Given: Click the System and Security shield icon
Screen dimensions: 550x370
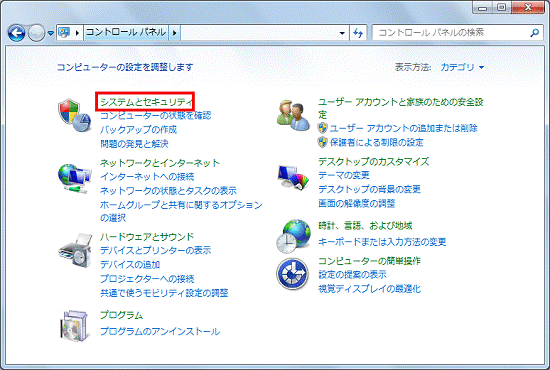Looking at the screenshot, I should pyautogui.click(x=75, y=115).
